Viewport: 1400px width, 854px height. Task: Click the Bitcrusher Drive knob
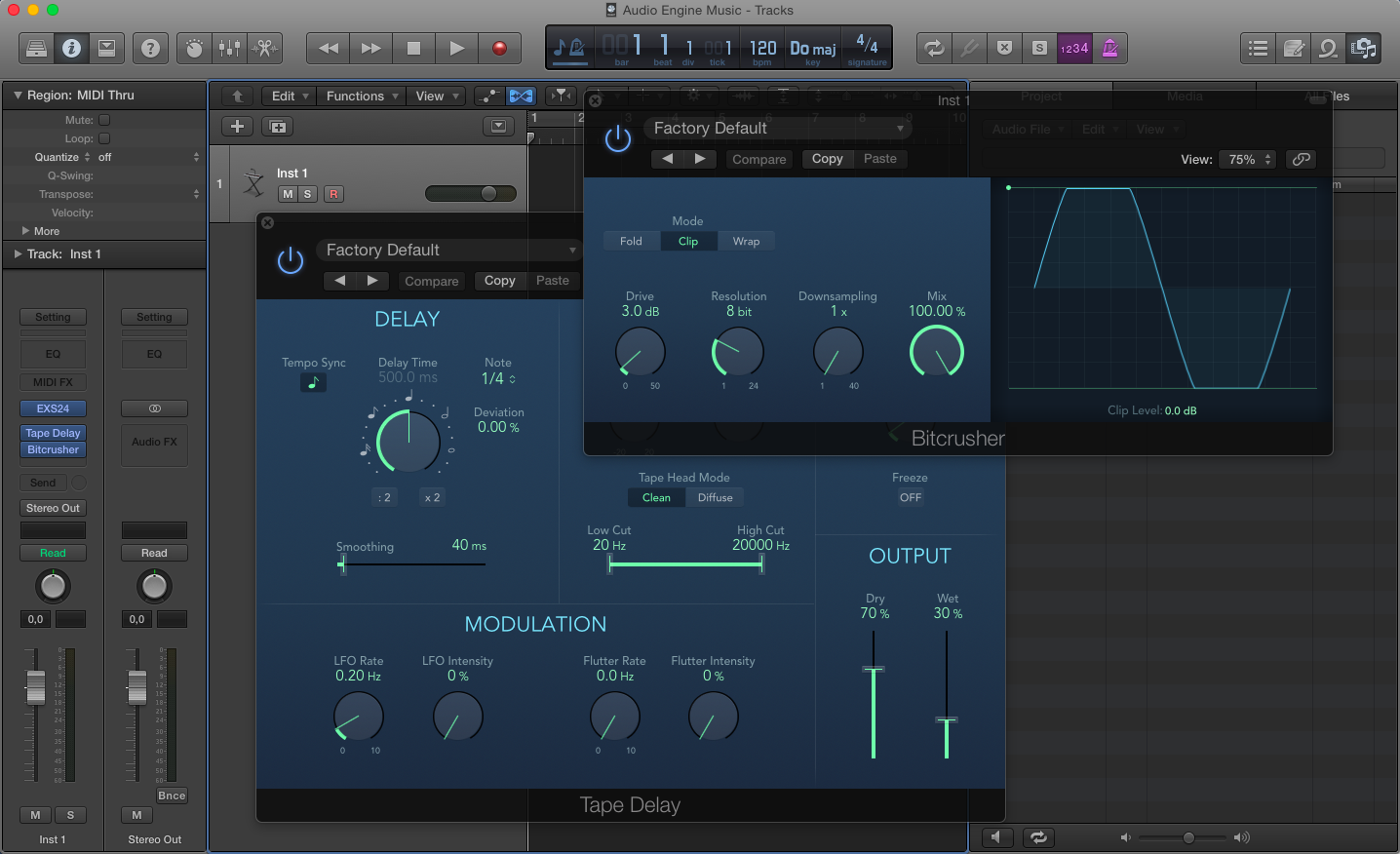[x=641, y=352]
